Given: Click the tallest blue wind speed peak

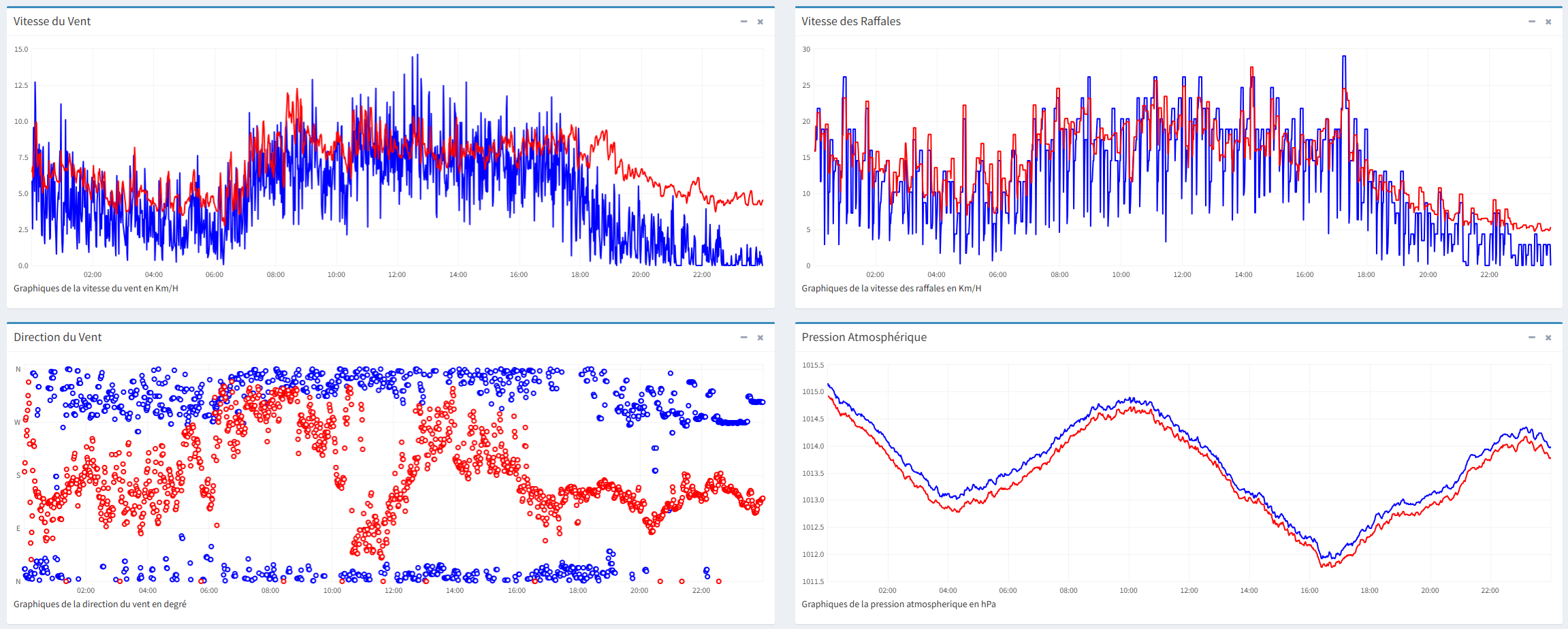Looking at the screenshot, I should (417, 56).
